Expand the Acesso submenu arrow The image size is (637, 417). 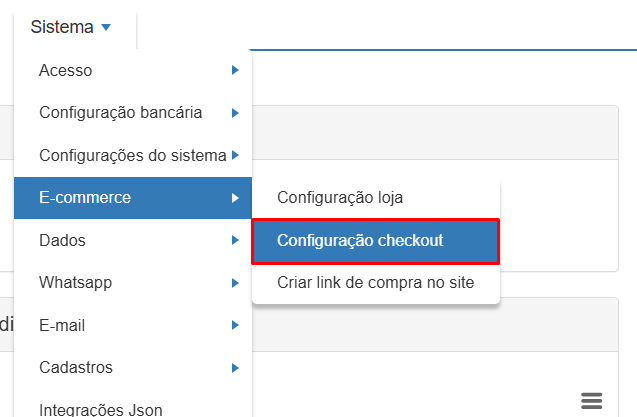(x=235, y=70)
